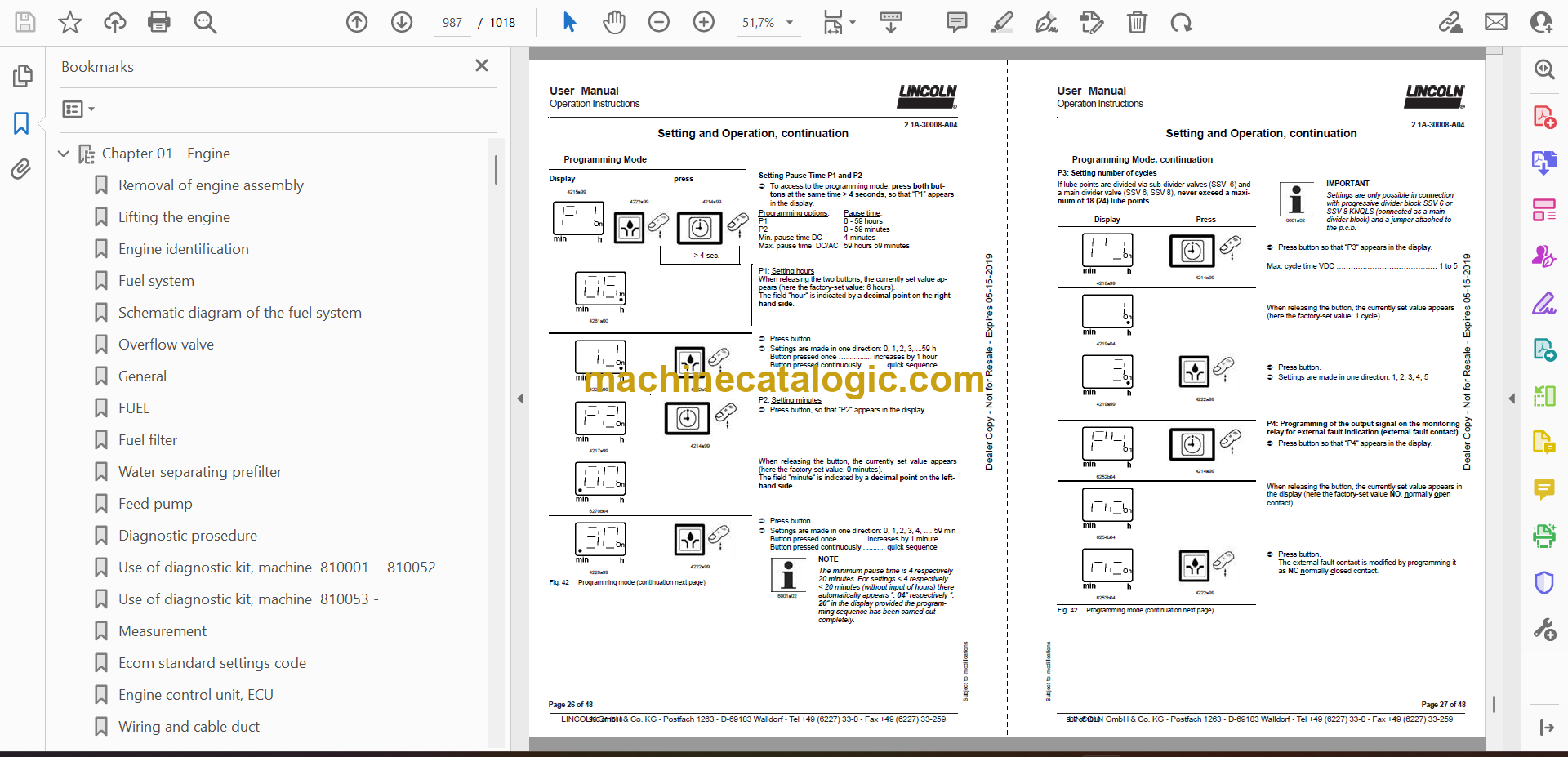Click the page number field 987

click(x=452, y=23)
